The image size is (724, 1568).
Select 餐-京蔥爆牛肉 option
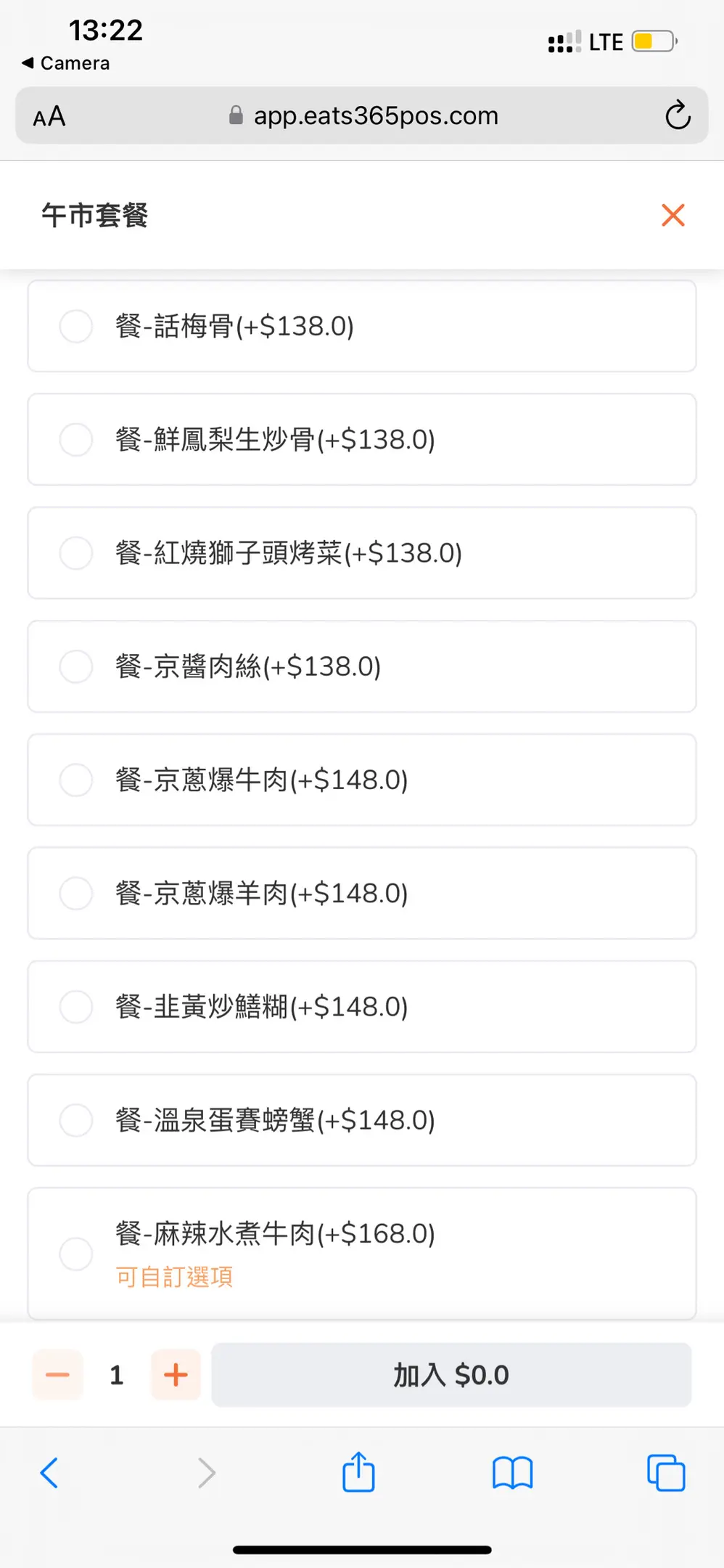coord(76,780)
